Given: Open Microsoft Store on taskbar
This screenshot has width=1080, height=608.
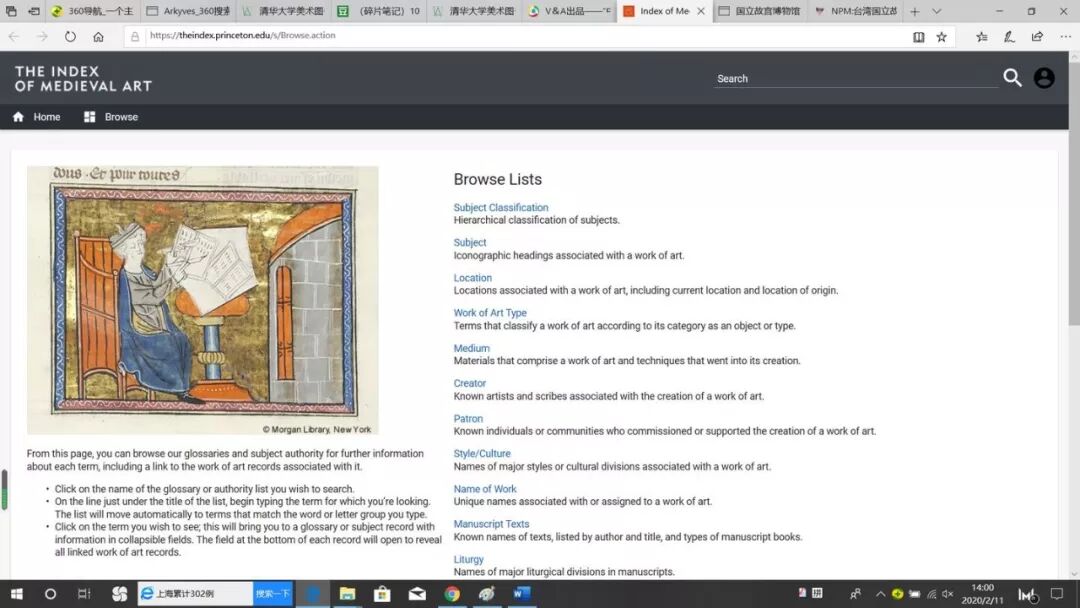Looking at the screenshot, I should click(382, 594).
